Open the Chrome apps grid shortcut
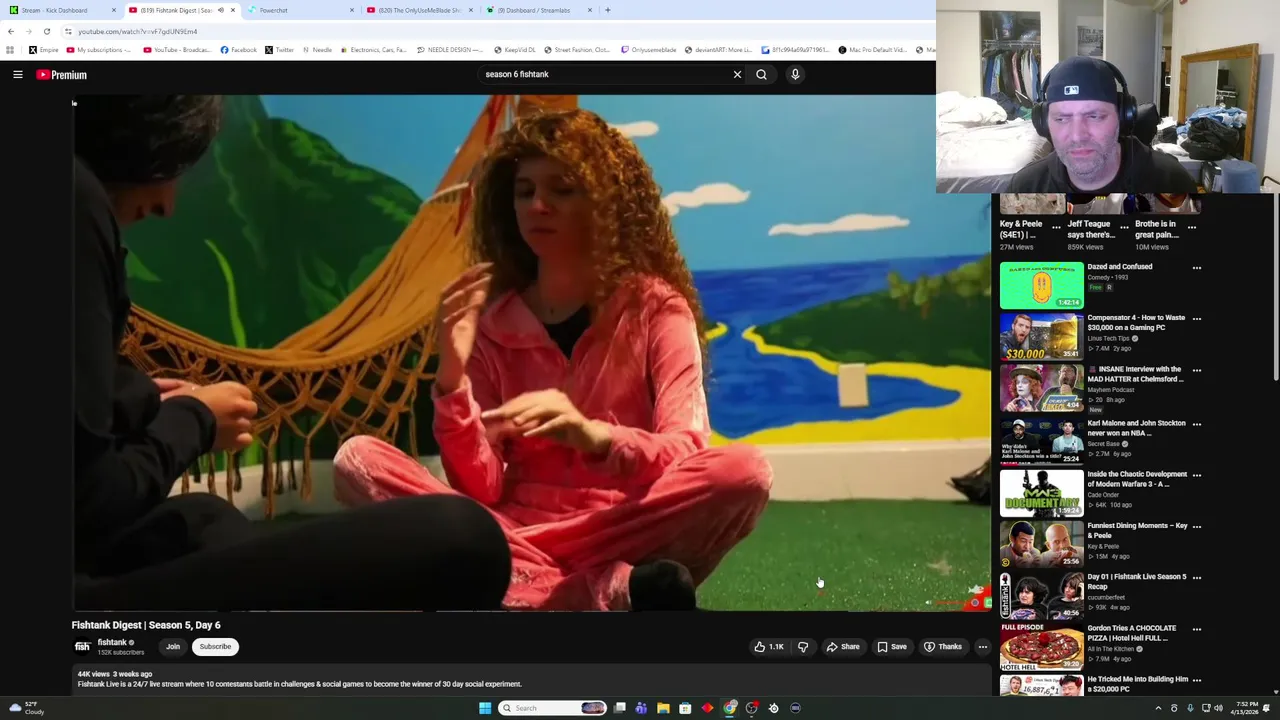1280x720 pixels. tap(10, 50)
